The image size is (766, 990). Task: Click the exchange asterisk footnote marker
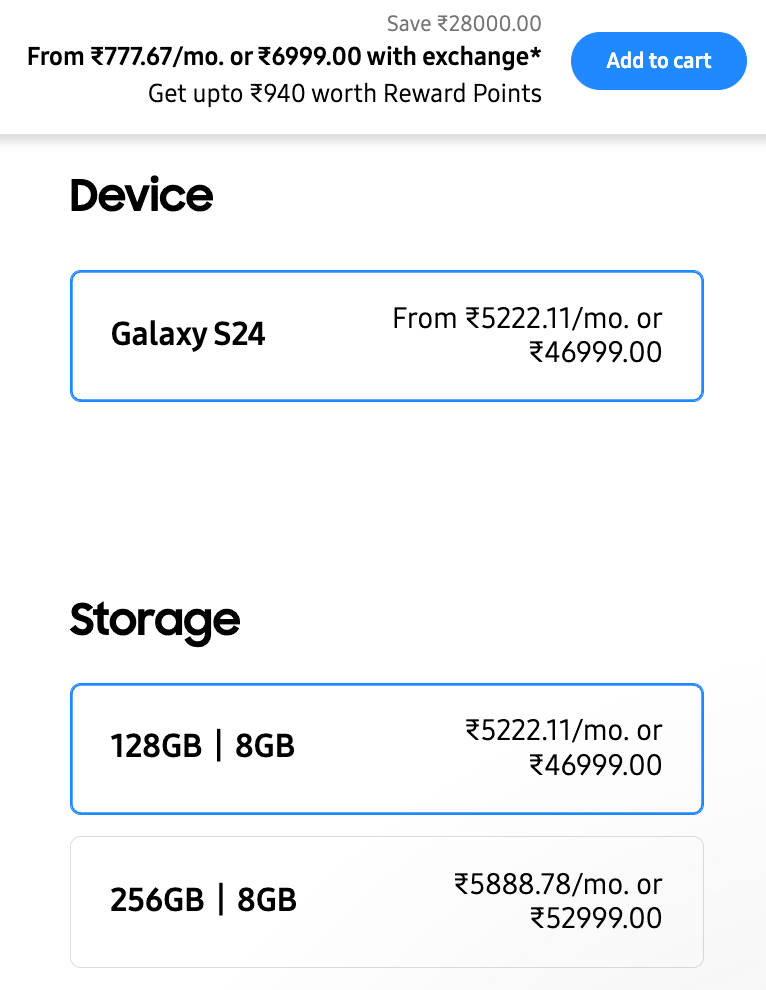coord(536,55)
